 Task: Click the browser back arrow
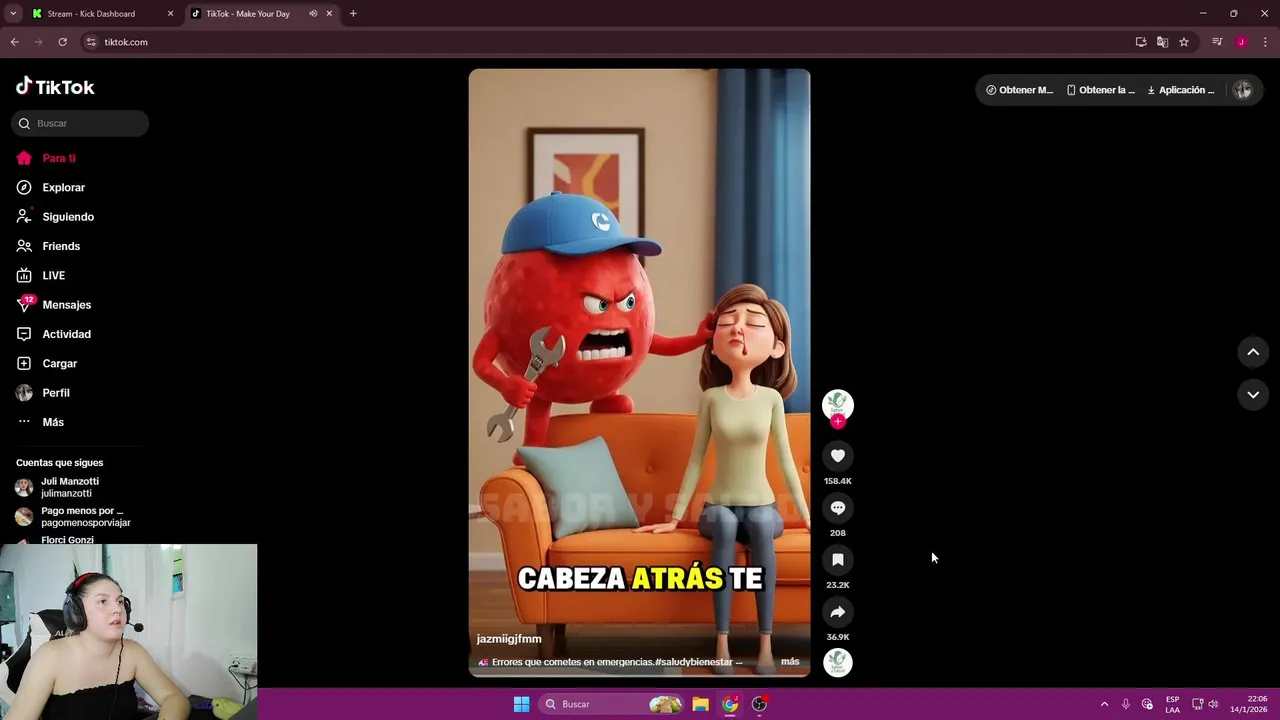coord(14,42)
